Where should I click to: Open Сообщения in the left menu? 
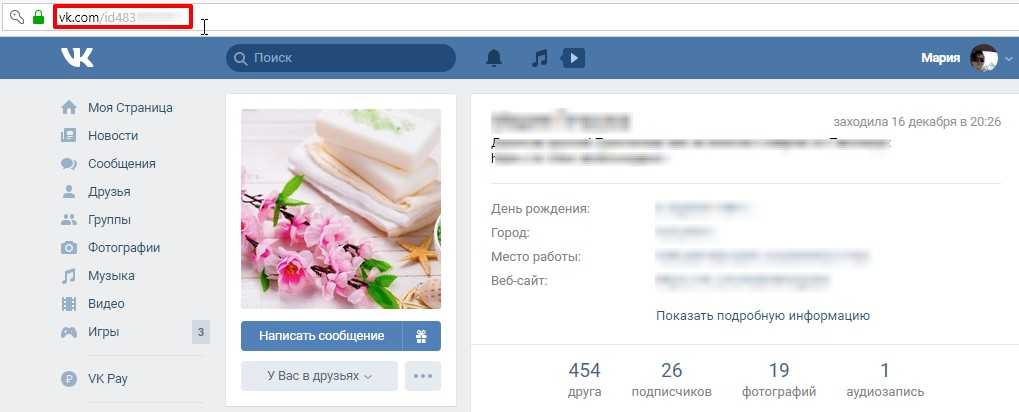(121, 163)
